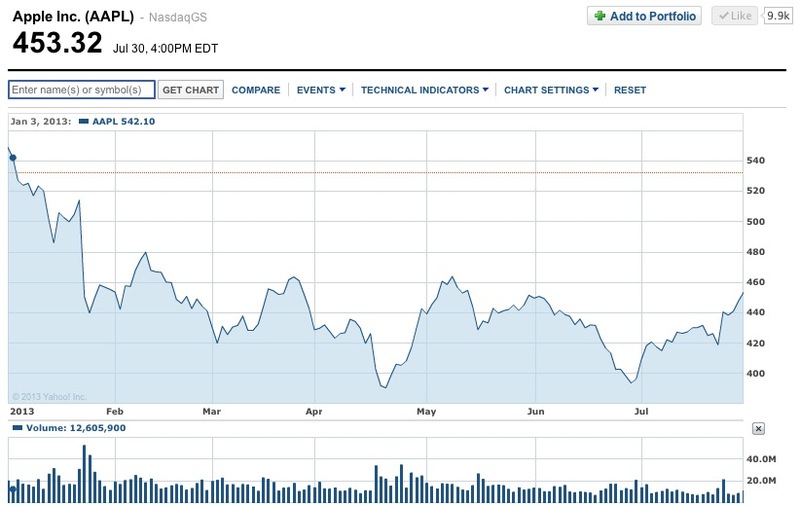
Task: Click the 460 price axis label
Action: pos(756,282)
